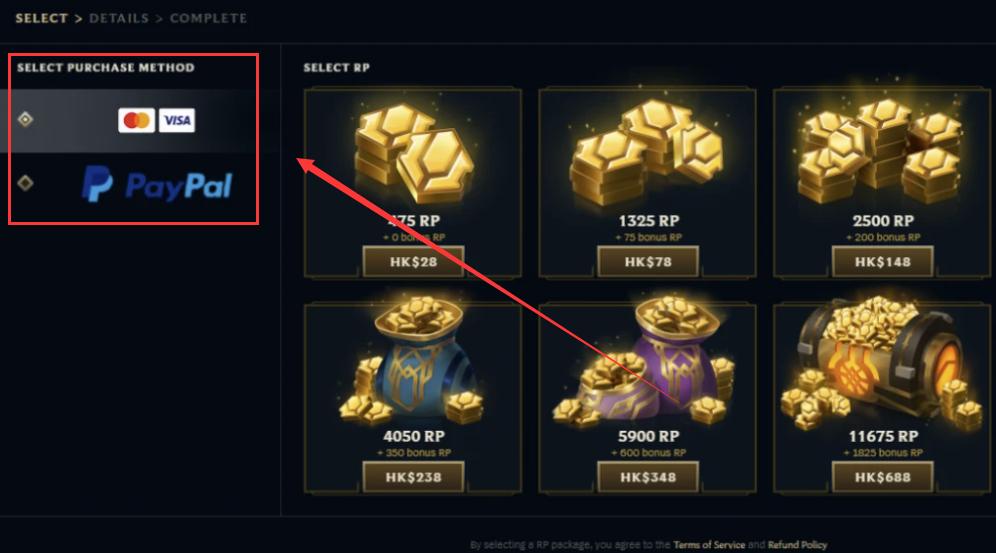Click the HK$78 price button
Image resolution: width=996 pixels, height=553 pixels.
(x=648, y=262)
